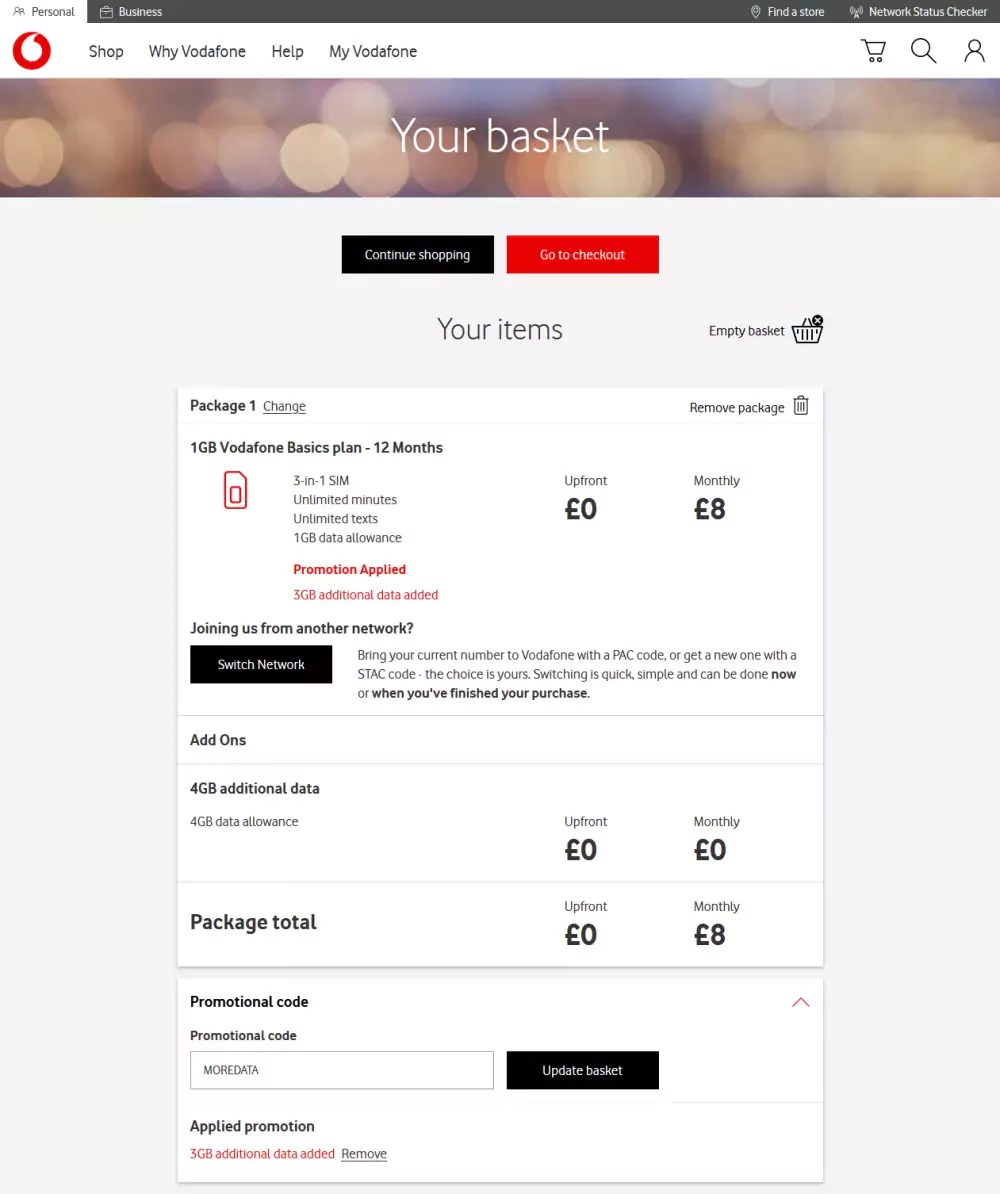Viewport: 1000px width, 1194px height.
Task: Click the Vodafone logo
Action: click(31, 51)
